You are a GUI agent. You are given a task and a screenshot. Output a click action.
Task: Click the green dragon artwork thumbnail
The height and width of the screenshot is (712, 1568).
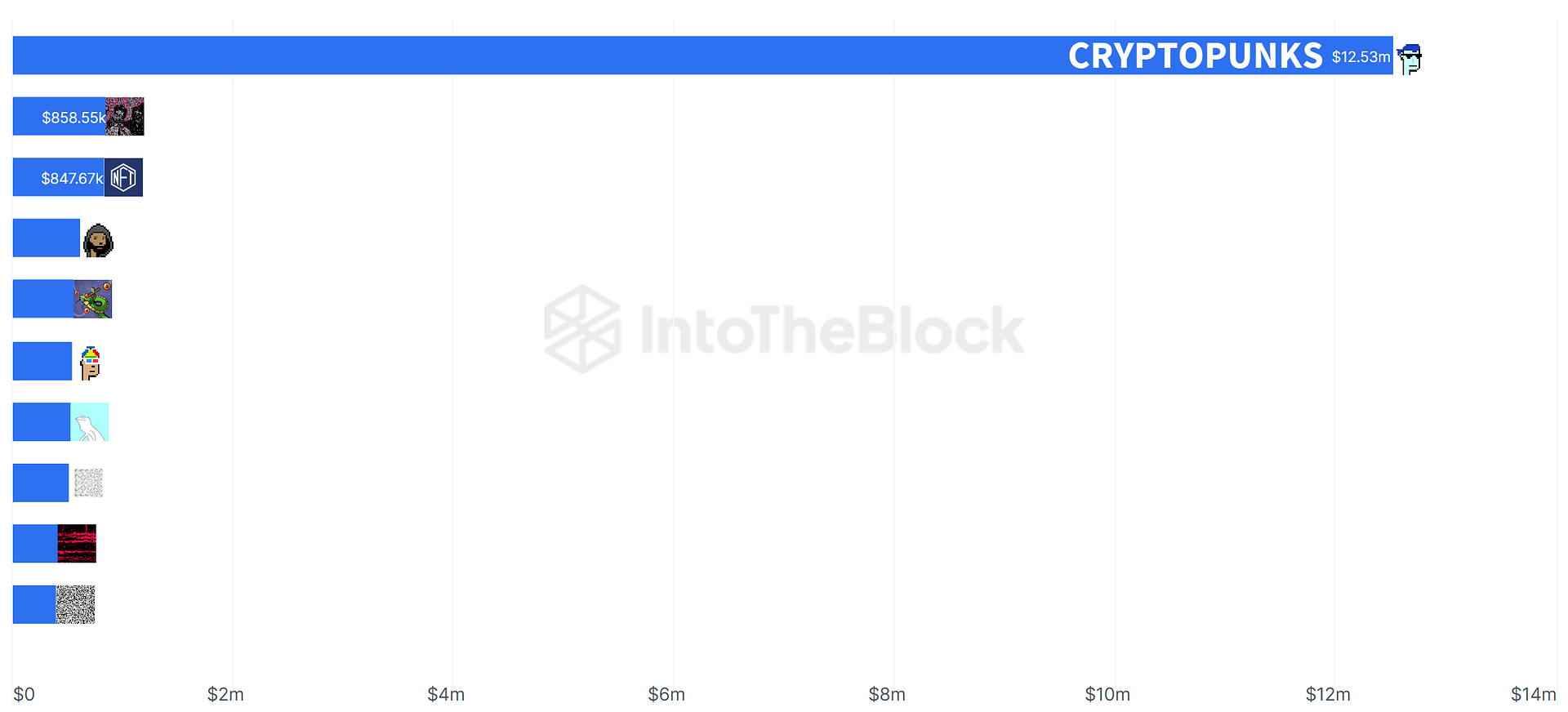[92, 299]
